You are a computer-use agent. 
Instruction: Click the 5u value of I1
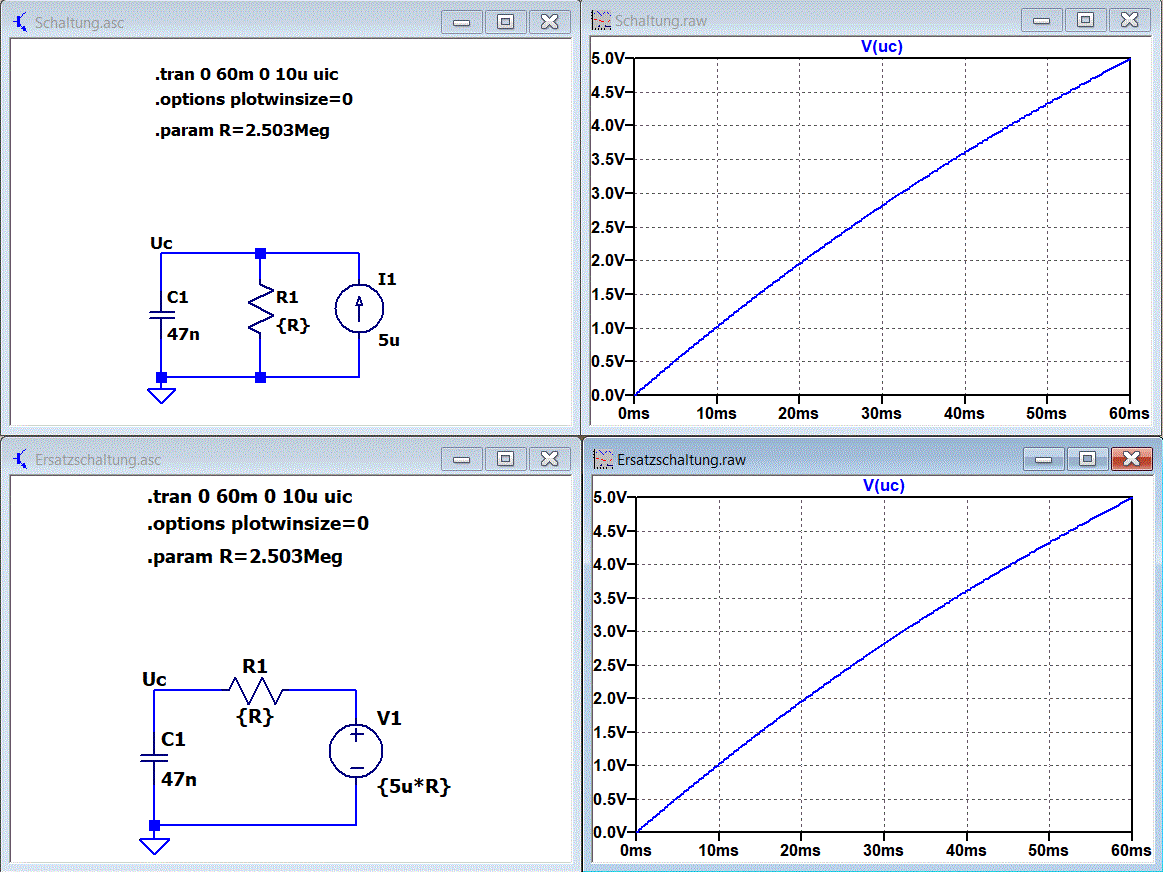click(x=389, y=340)
